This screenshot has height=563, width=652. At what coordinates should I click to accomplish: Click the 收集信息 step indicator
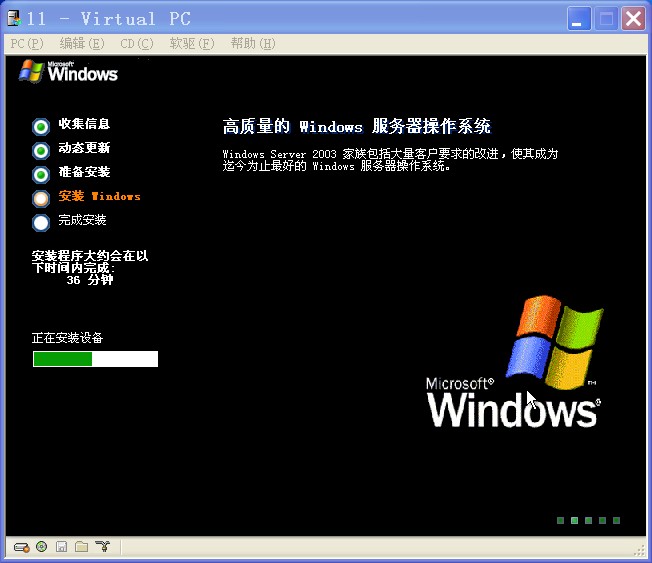[x=41, y=126]
